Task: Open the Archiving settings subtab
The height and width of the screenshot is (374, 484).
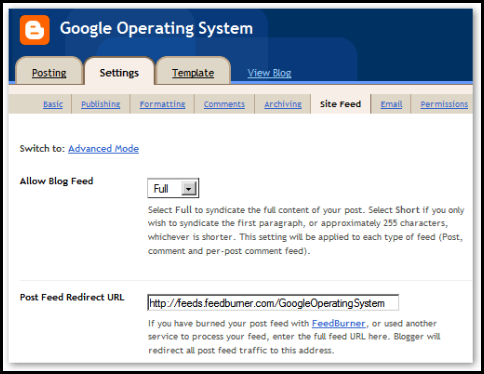Action: 283,104
